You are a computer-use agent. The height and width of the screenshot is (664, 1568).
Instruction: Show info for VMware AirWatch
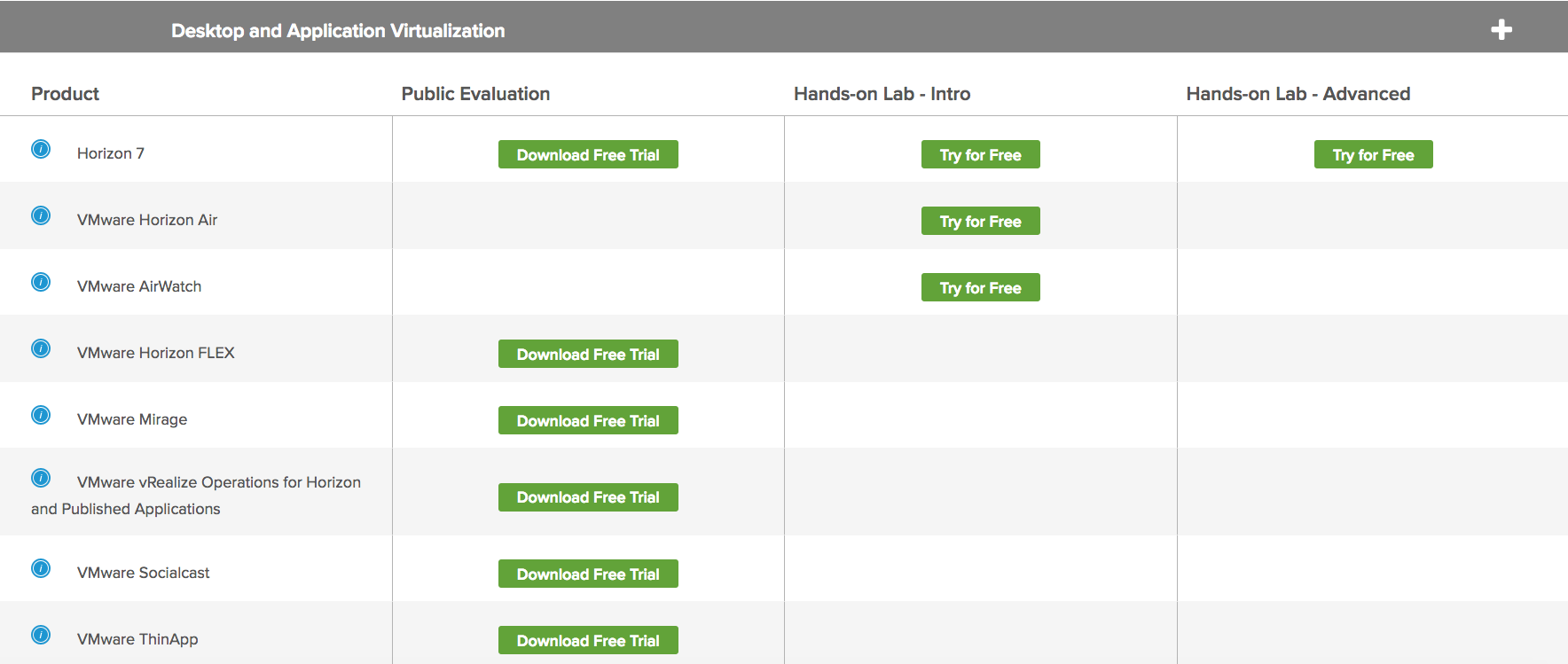pos(41,282)
